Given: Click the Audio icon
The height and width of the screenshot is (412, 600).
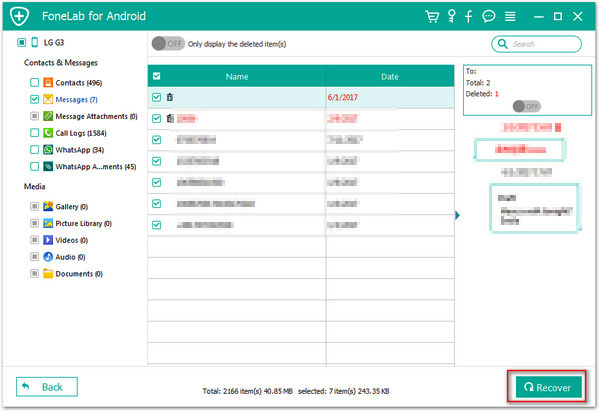Looking at the screenshot, I should click(x=48, y=257).
